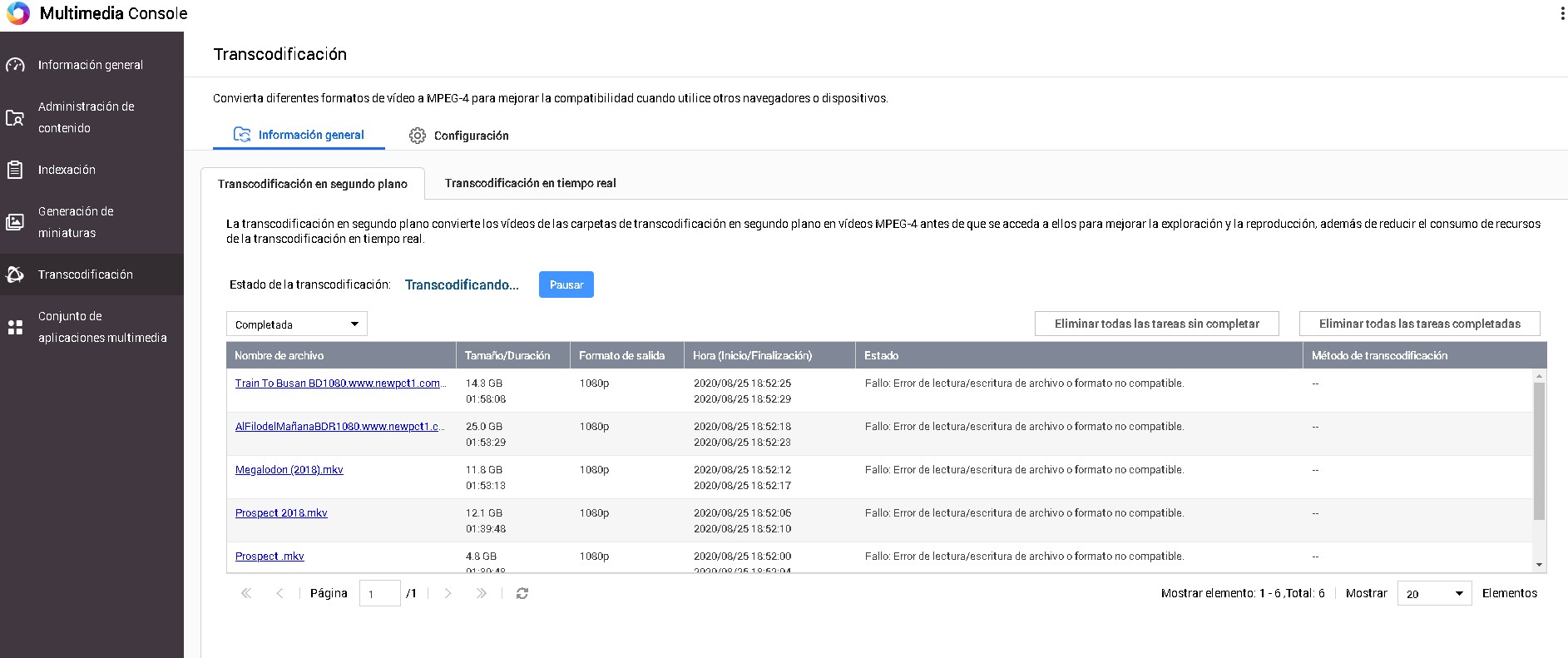Click the Administración de contenido folder icon
This screenshot has width=1568, height=658.
tap(15, 118)
